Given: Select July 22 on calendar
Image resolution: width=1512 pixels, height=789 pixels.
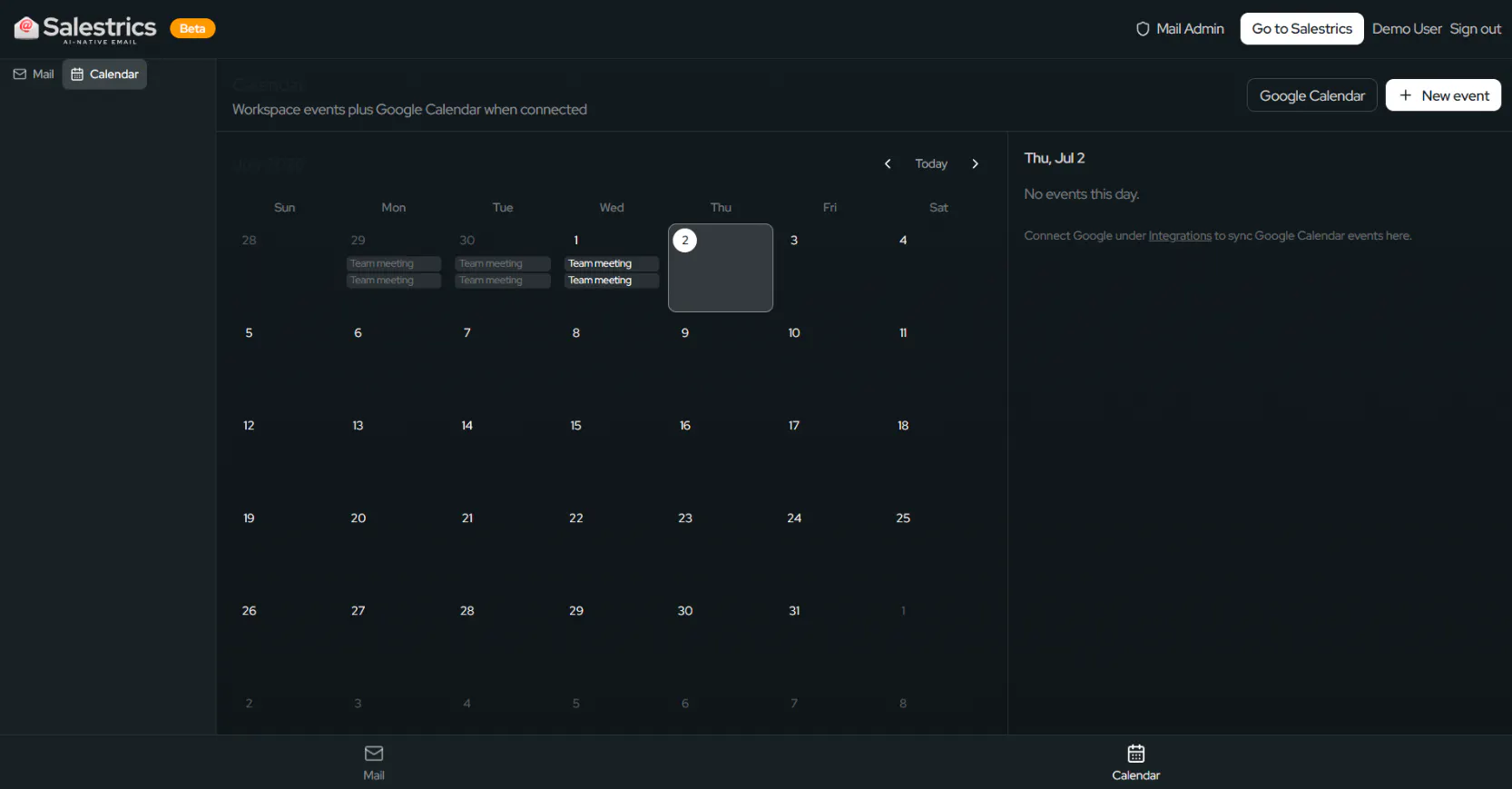Looking at the screenshot, I should tap(612, 546).
